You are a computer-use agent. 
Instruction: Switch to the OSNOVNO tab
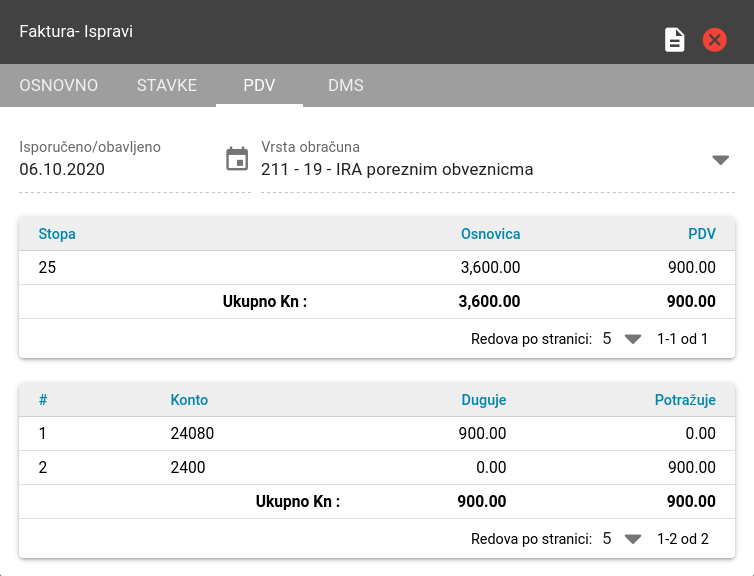coord(59,85)
